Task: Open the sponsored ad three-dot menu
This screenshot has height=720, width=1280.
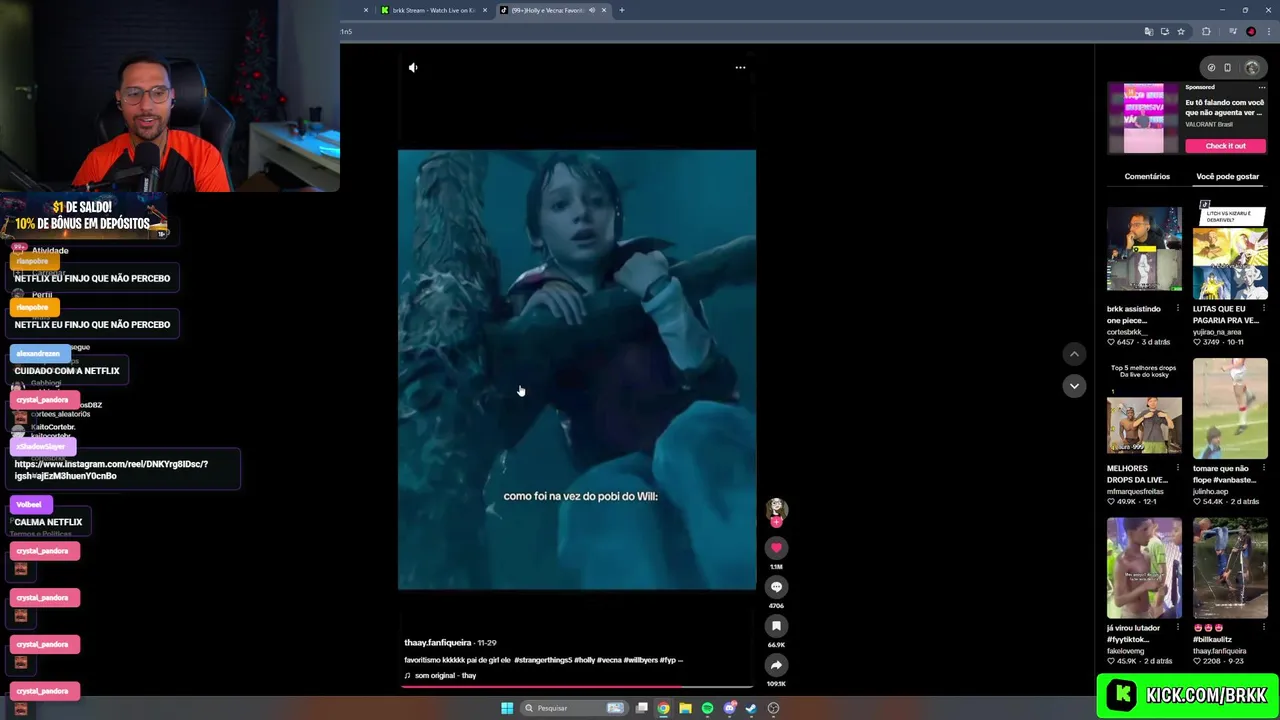Action: pyautogui.click(x=1262, y=87)
